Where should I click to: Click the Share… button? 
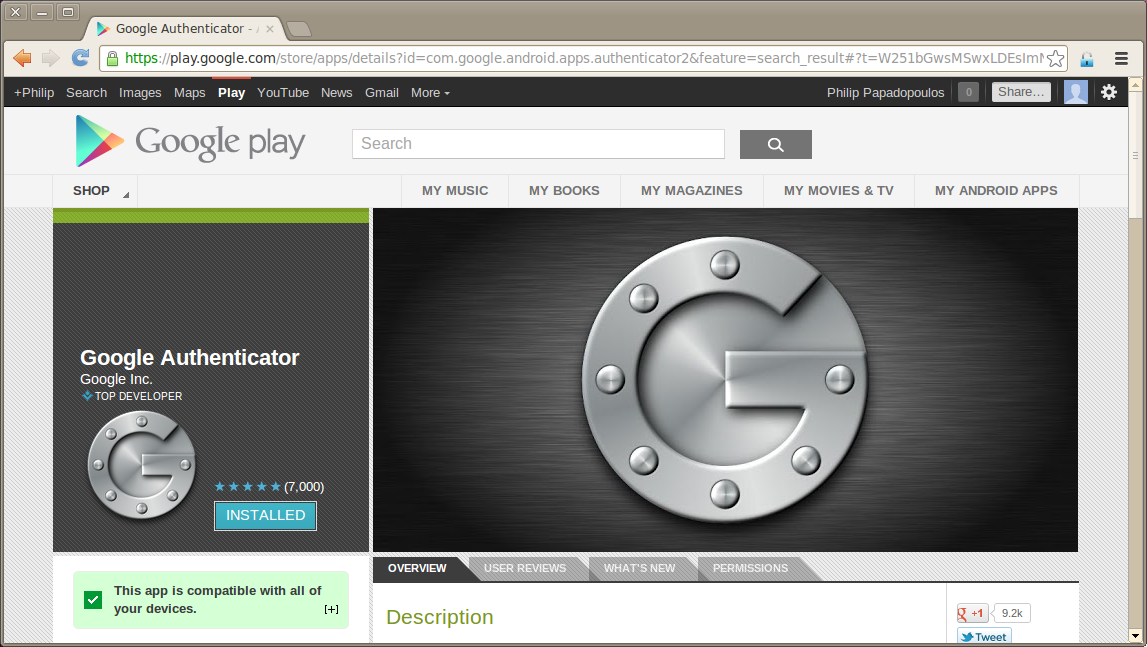click(x=1020, y=92)
